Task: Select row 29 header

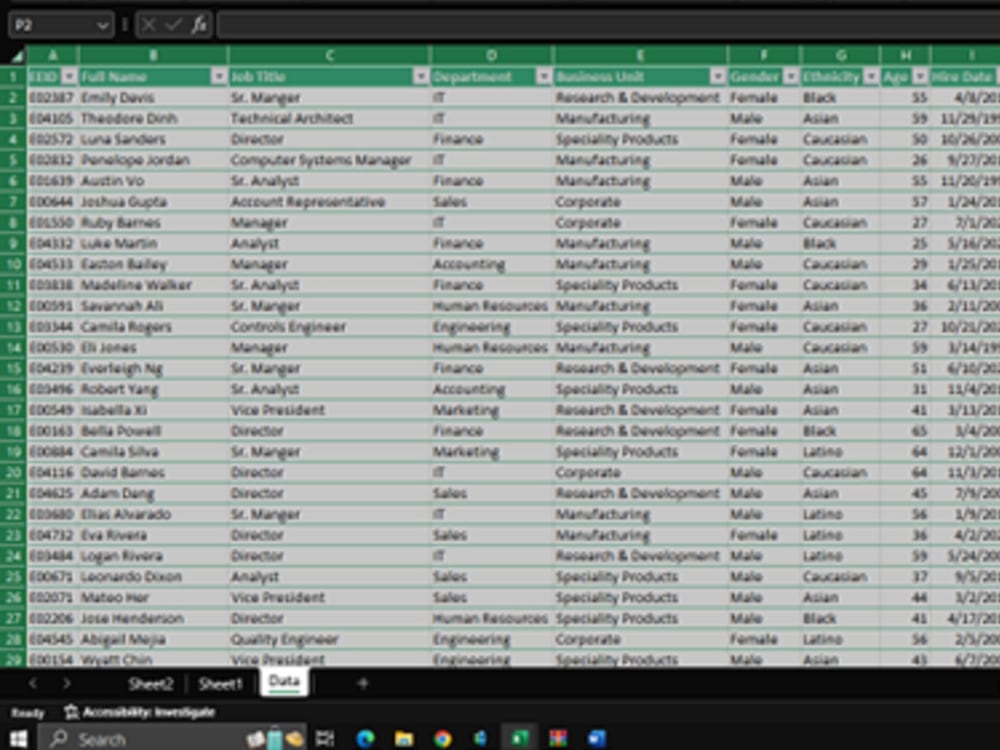Action: point(13,659)
